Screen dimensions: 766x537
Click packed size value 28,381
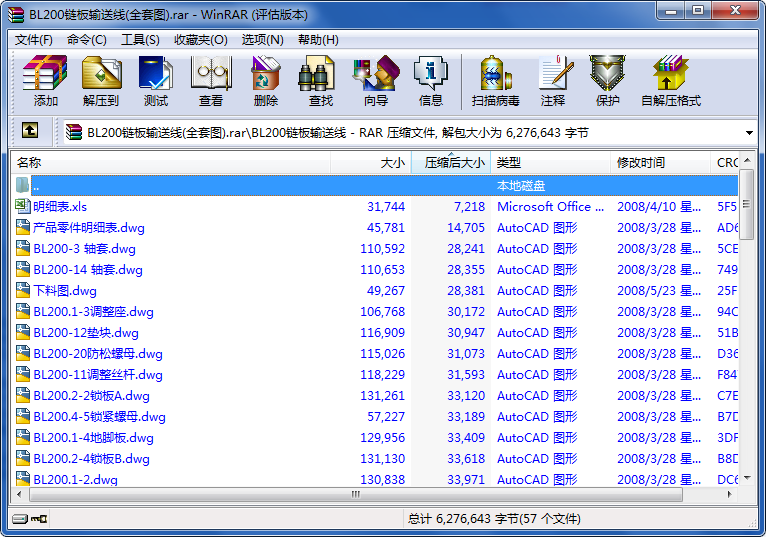(x=466, y=291)
